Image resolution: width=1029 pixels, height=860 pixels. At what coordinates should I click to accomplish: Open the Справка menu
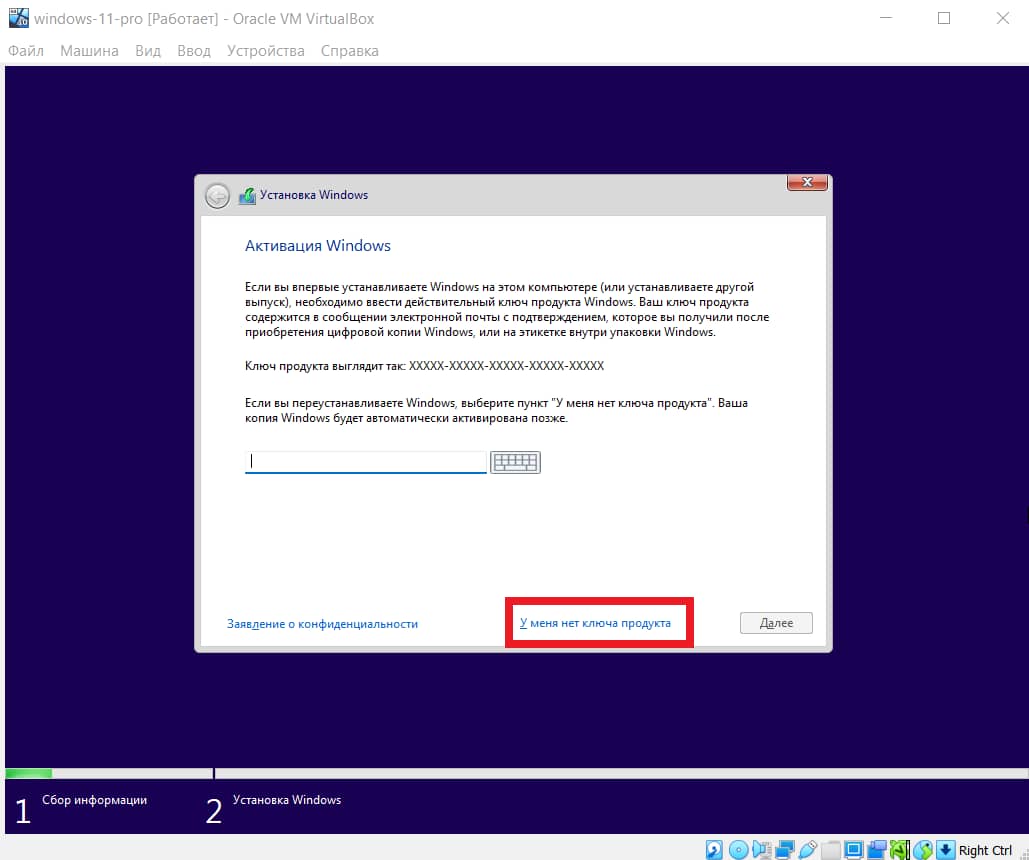point(349,51)
